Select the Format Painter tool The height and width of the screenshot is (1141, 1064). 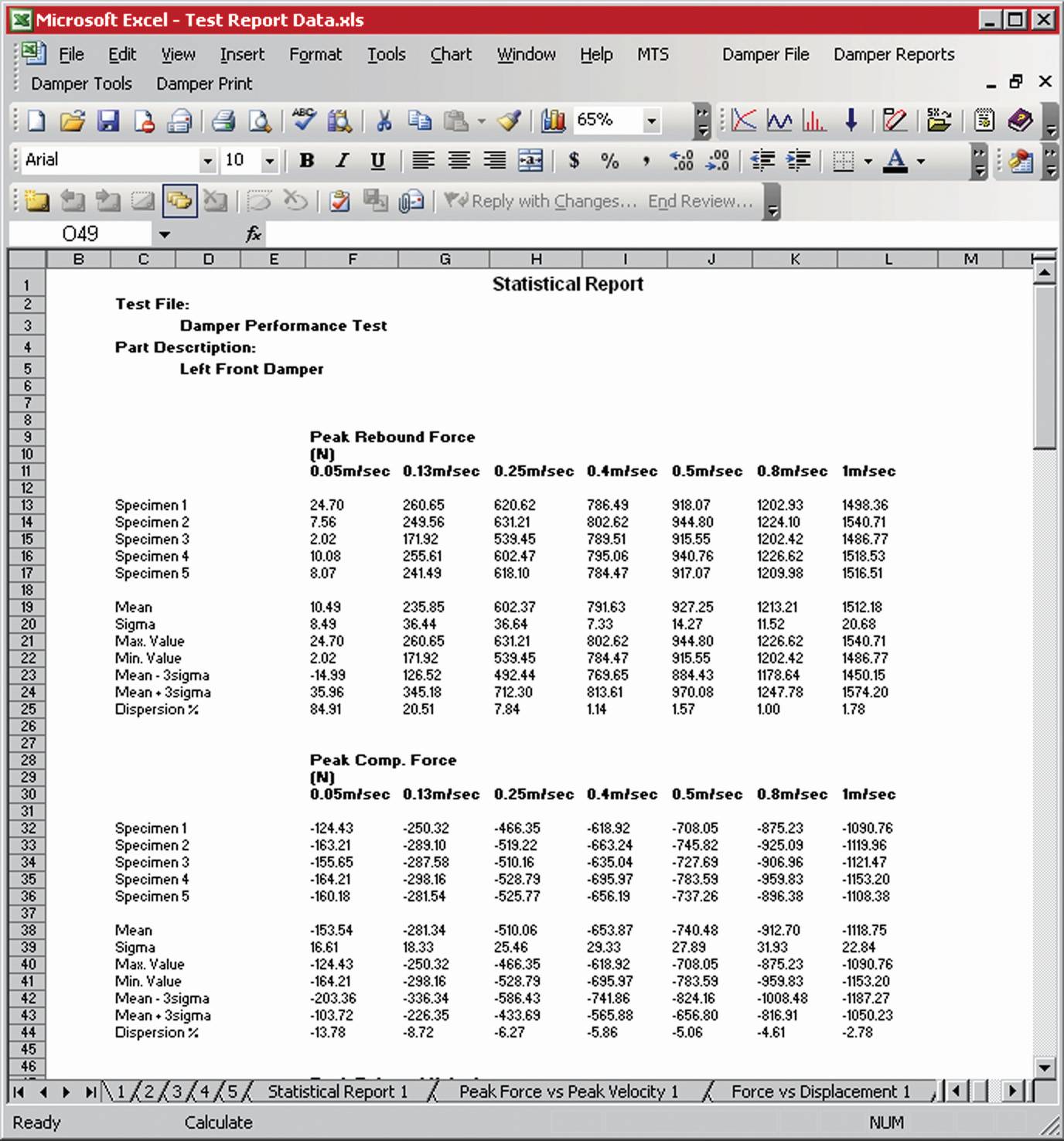click(506, 121)
